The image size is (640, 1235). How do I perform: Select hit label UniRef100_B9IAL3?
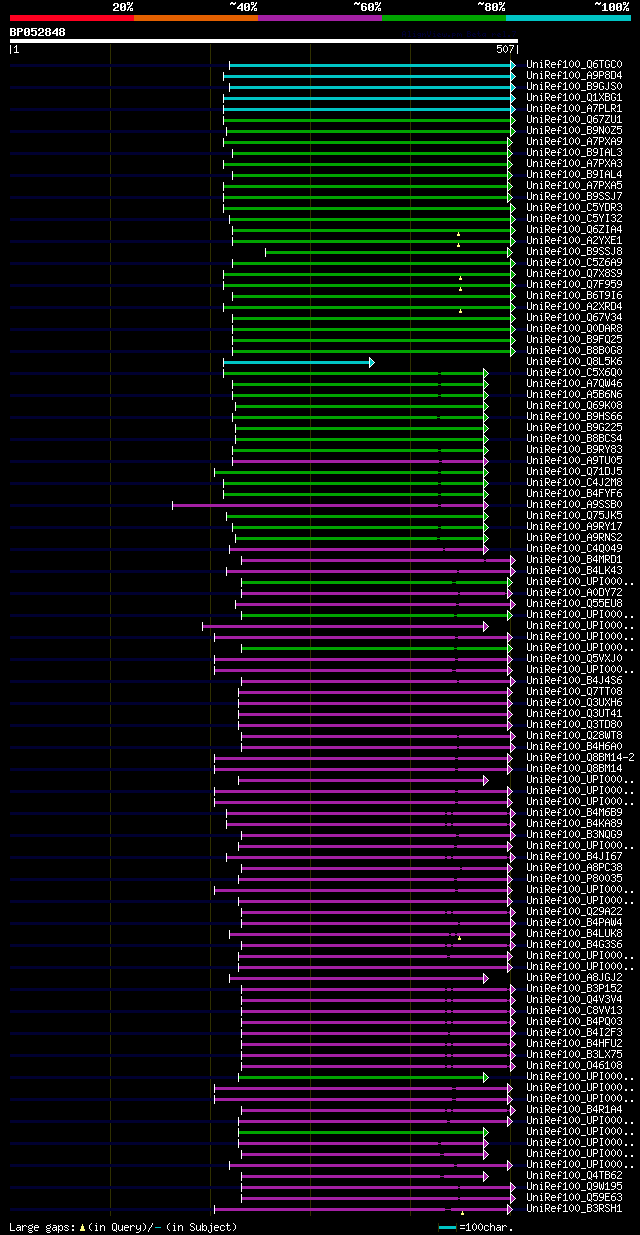pos(574,152)
